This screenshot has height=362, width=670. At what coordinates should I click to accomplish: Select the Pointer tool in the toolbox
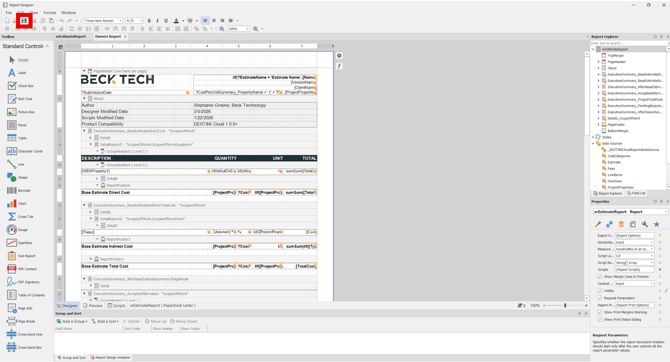(x=19, y=60)
